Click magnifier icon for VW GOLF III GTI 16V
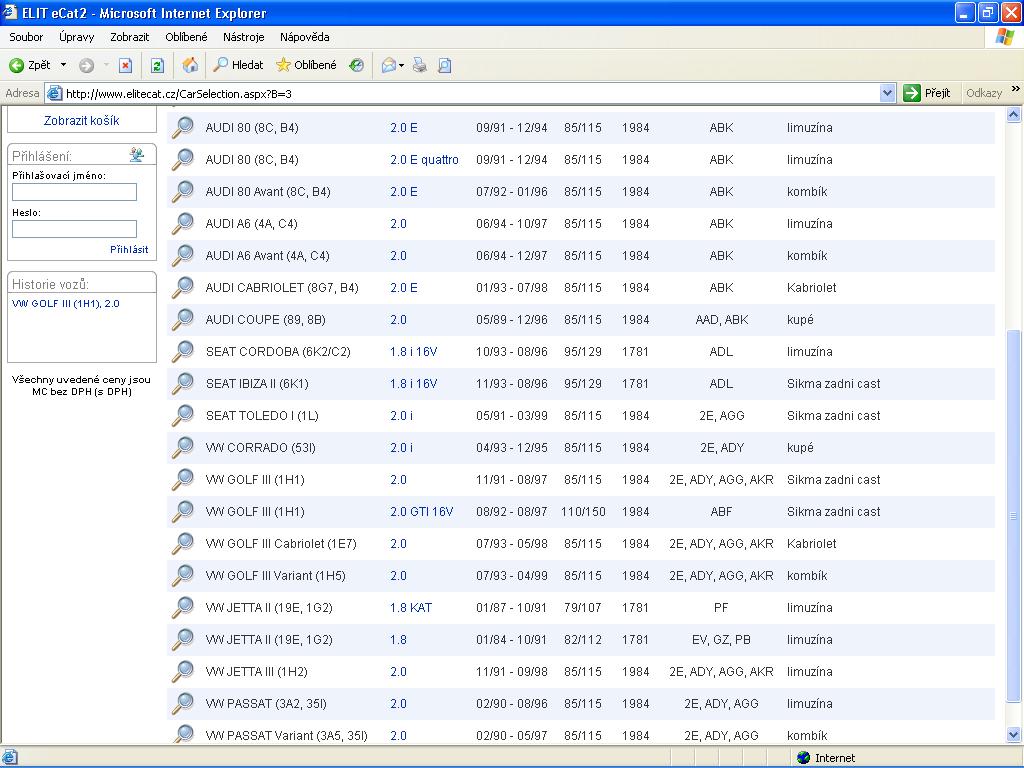 [x=183, y=511]
